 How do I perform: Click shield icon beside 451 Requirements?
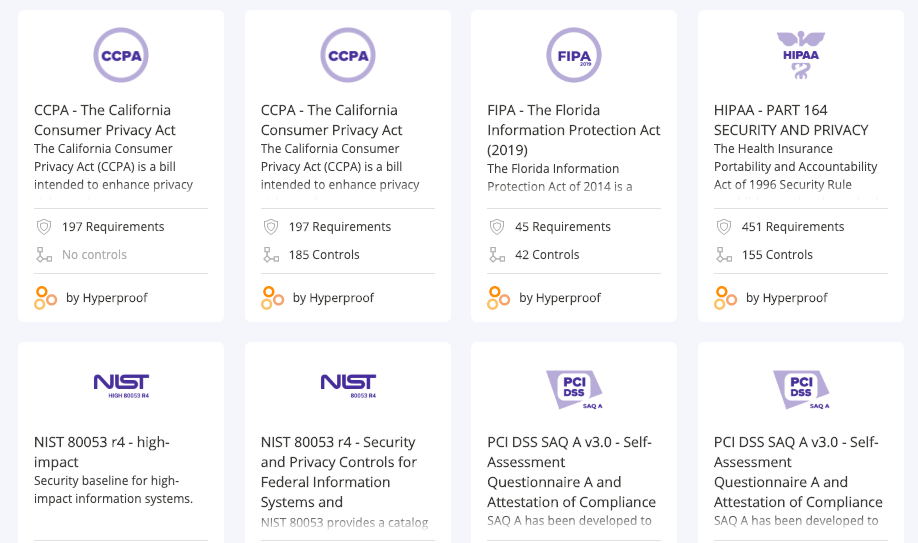point(724,227)
